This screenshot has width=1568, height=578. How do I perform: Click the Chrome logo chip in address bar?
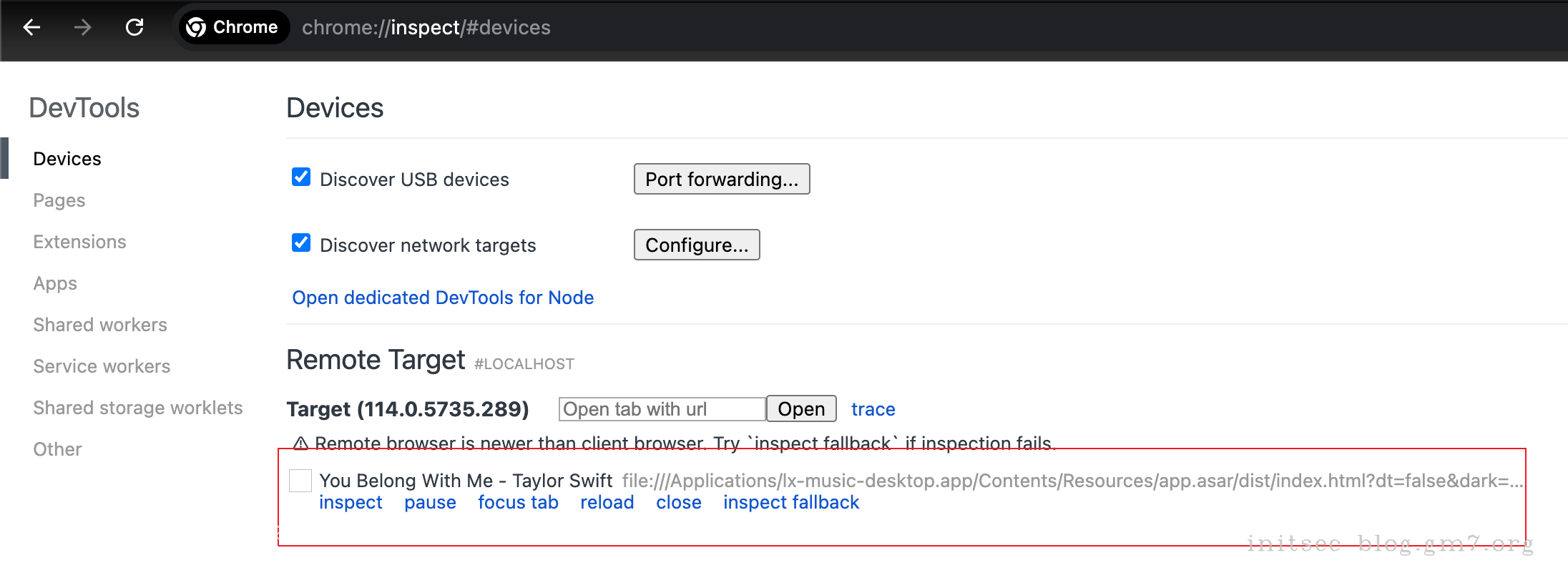point(232,27)
